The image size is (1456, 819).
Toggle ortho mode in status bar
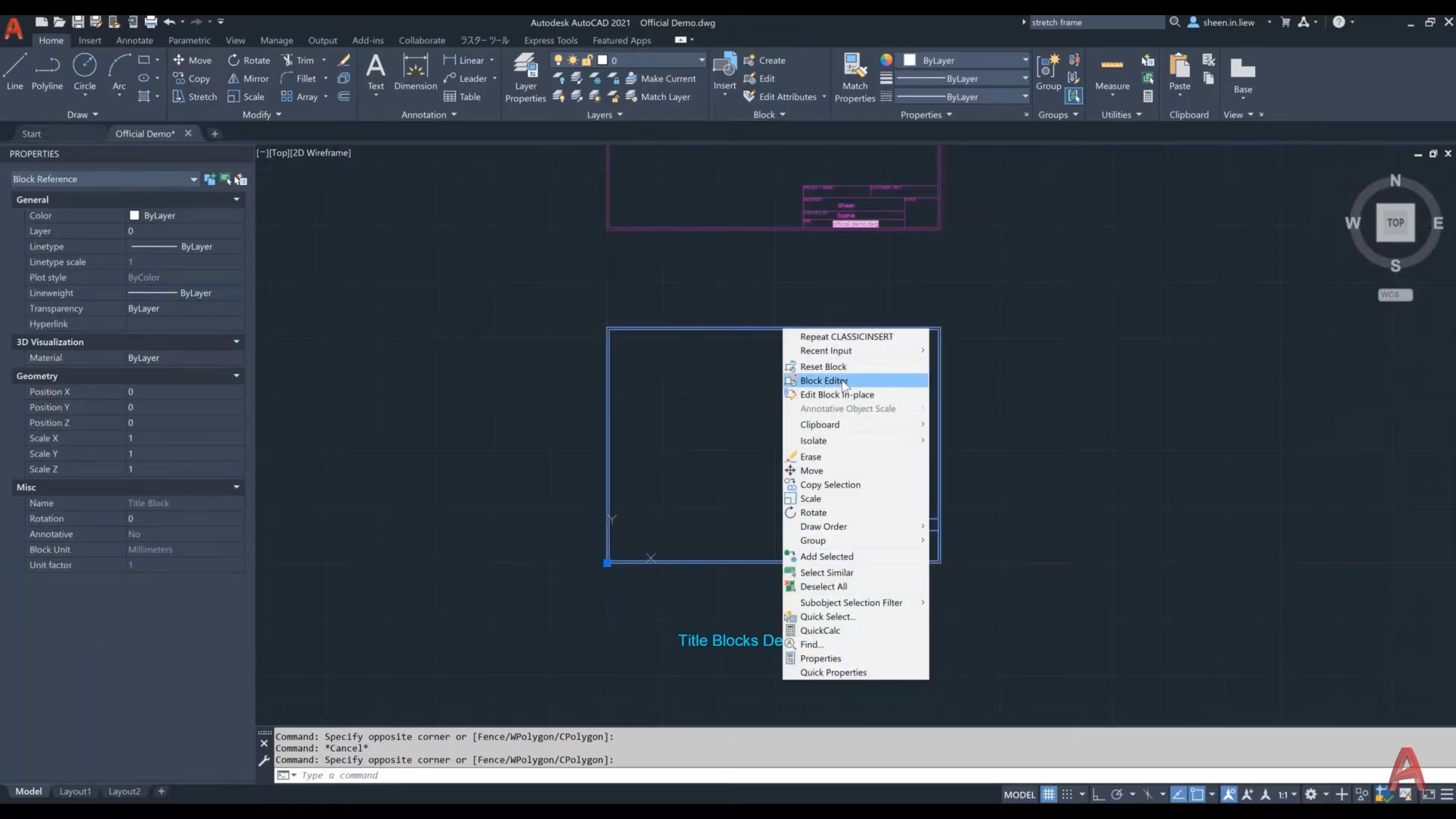(1098, 794)
